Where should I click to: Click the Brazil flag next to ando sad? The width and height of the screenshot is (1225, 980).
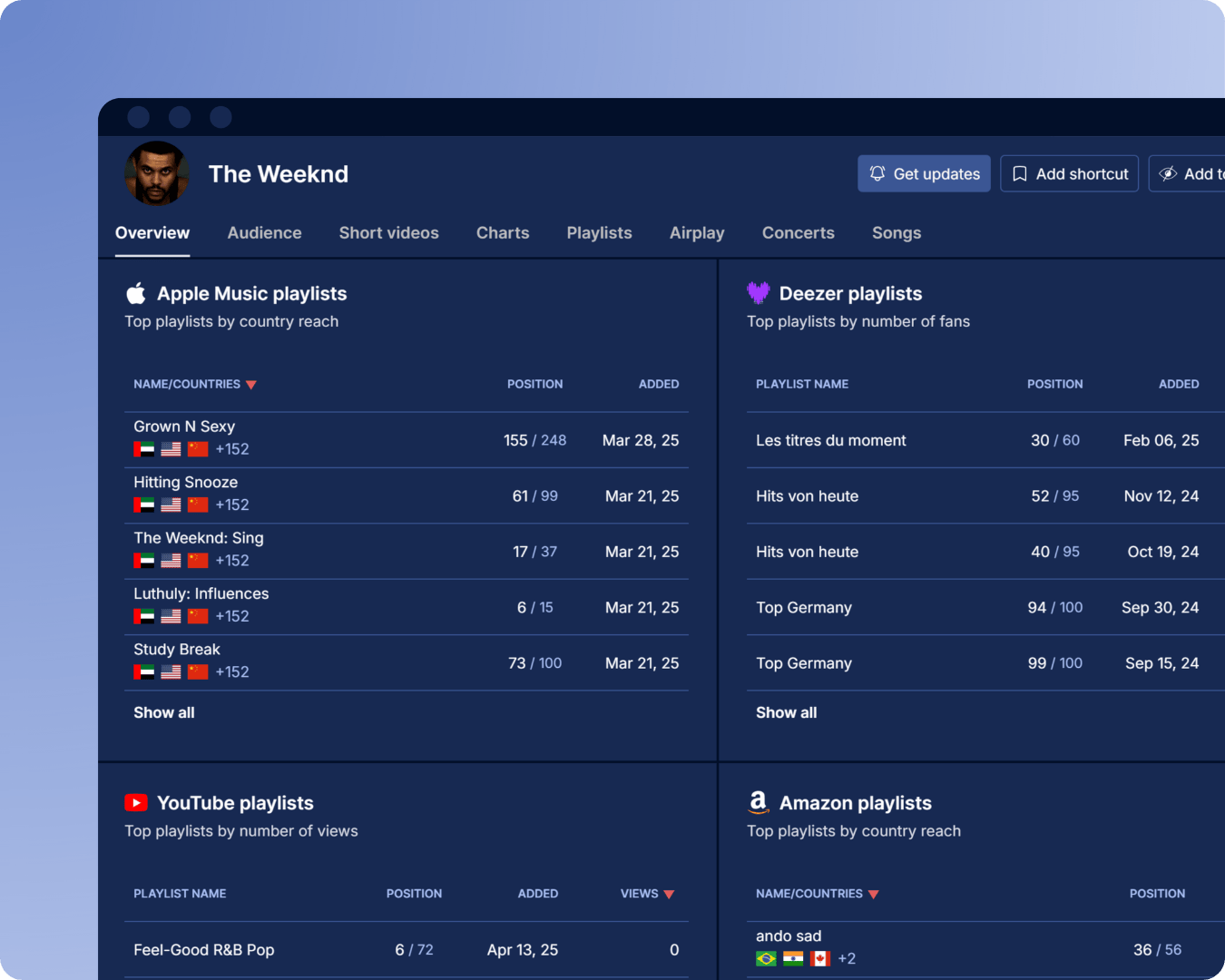pos(765,957)
